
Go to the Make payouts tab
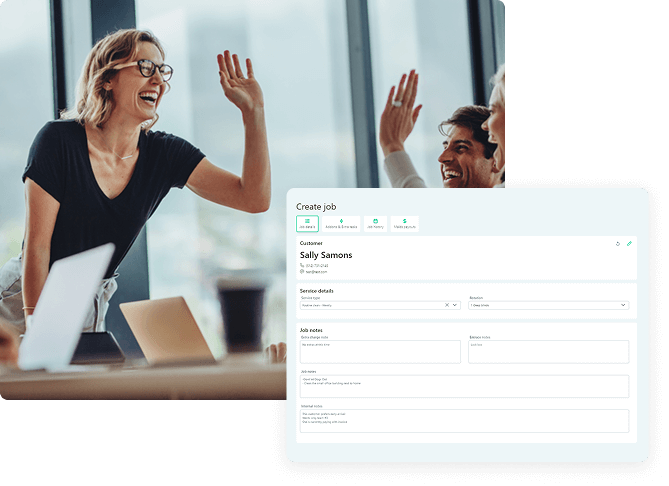(404, 224)
